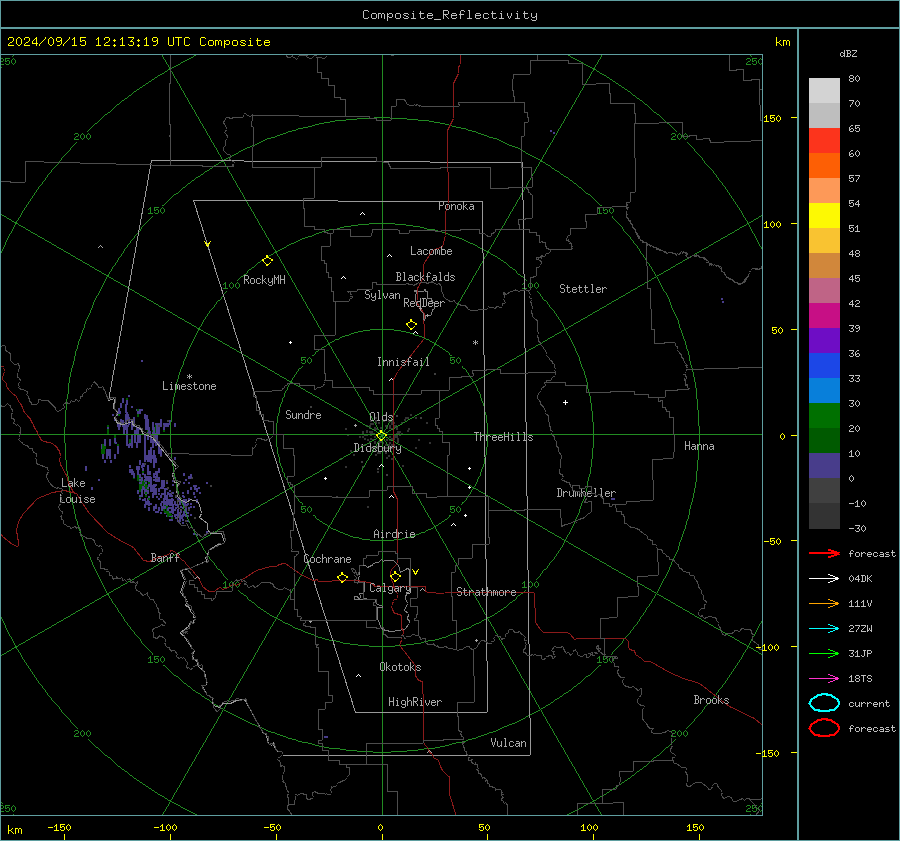Click the yellow diamond marker near Cochrane
The width and height of the screenshot is (900, 841).
click(x=343, y=578)
